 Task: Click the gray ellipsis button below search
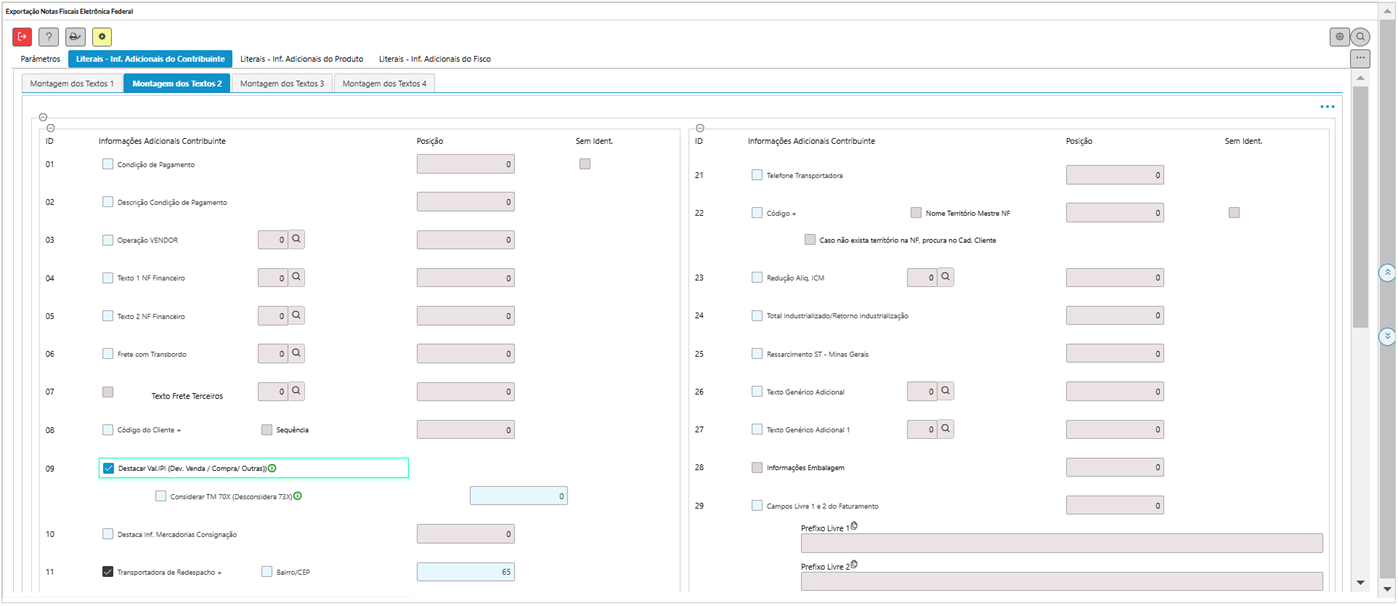(1361, 59)
